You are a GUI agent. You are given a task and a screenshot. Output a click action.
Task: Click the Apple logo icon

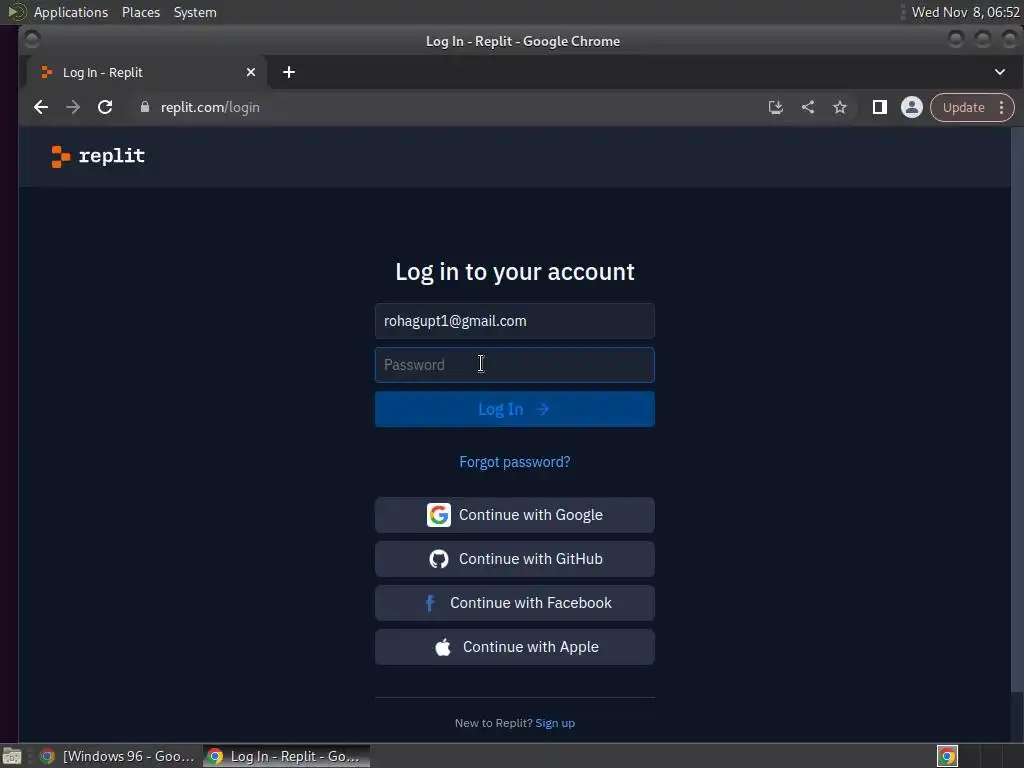(443, 647)
